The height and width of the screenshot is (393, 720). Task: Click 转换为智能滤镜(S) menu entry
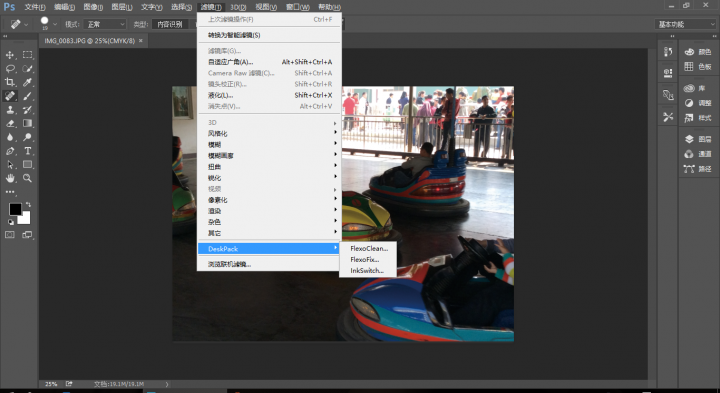pos(270,35)
